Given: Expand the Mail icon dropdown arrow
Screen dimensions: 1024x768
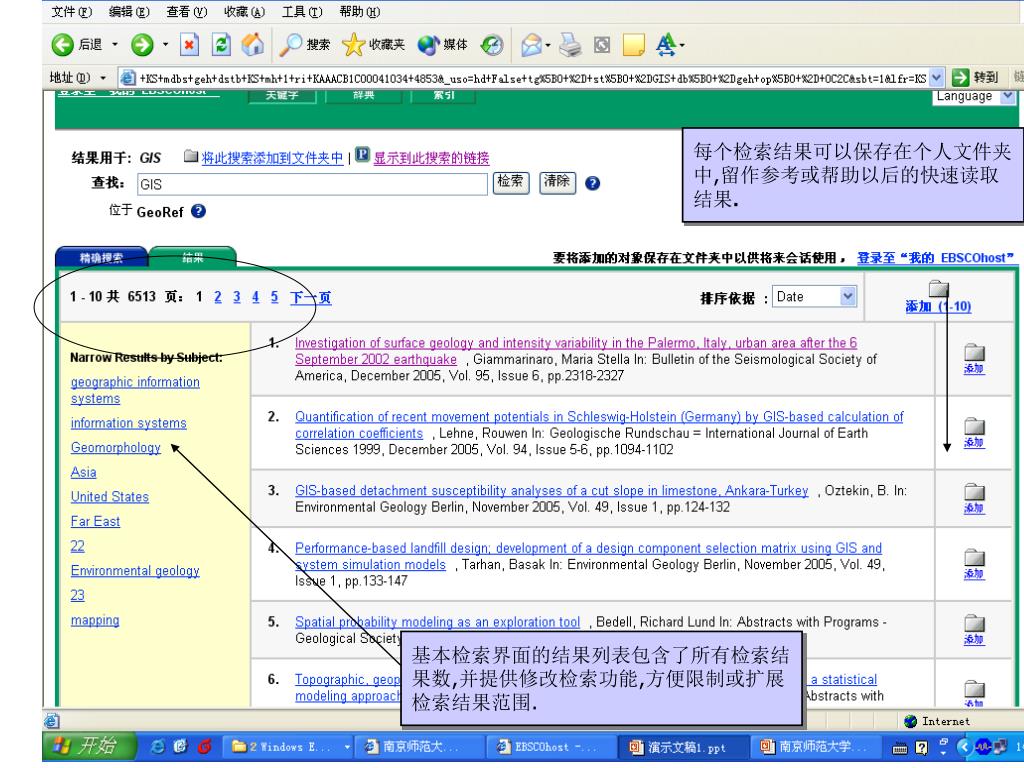Looking at the screenshot, I should click(548, 45).
